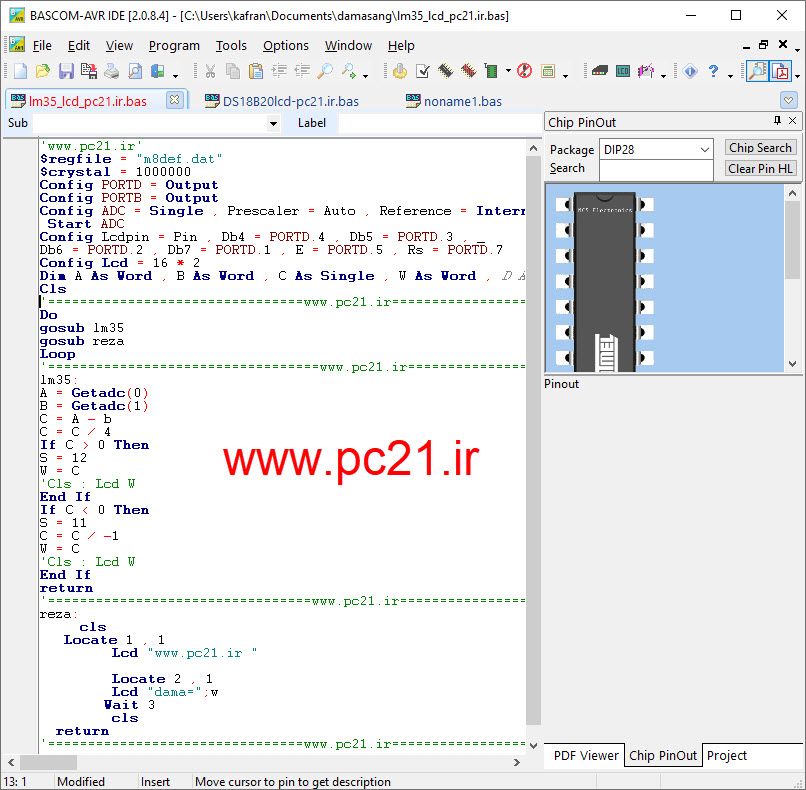Click the DIP28 chip image

(x=604, y=282)
